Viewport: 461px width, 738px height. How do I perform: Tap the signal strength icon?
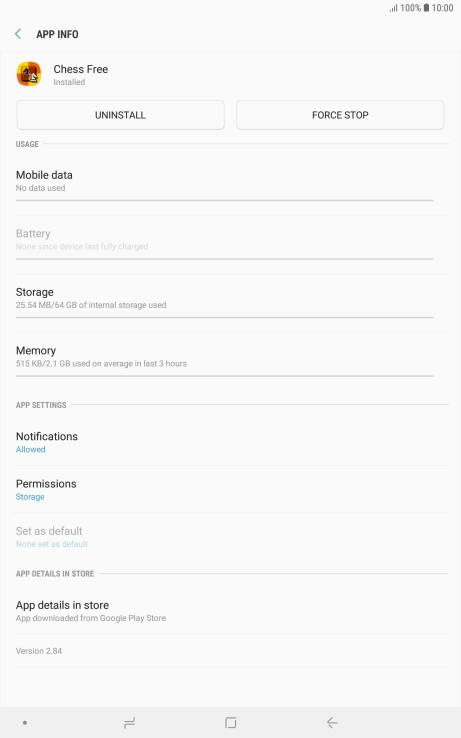(393, 8)
